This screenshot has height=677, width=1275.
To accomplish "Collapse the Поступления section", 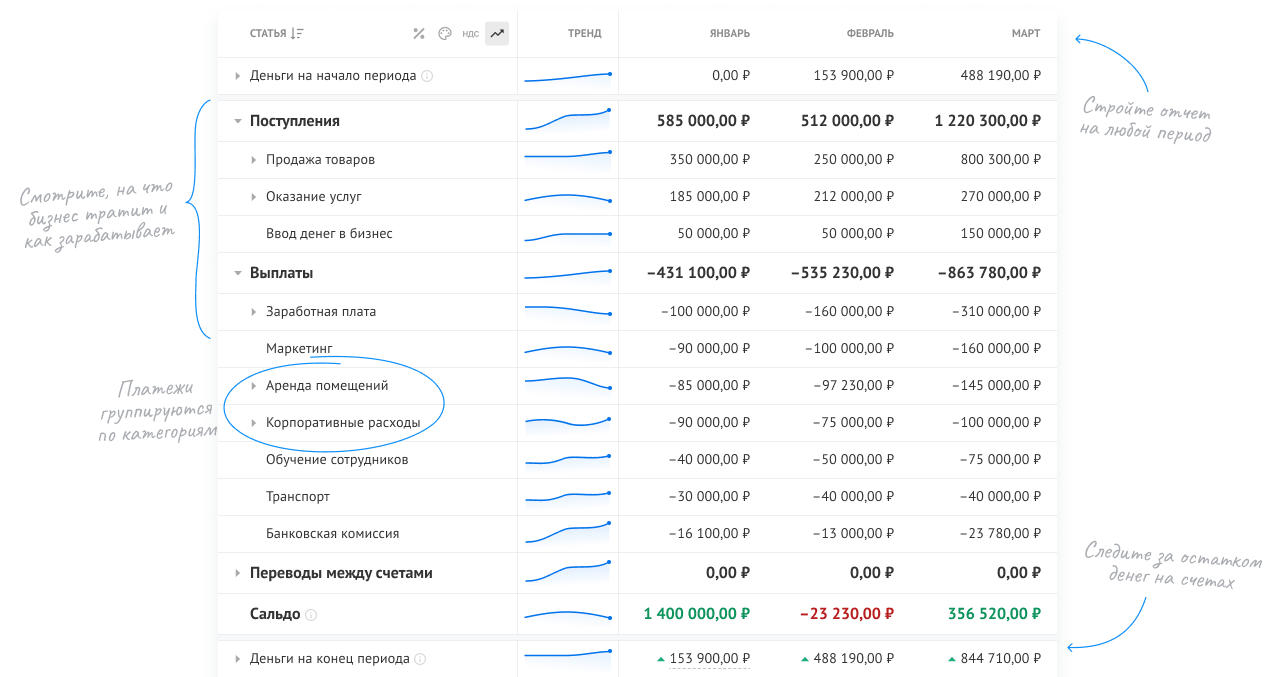I will (238, 121).
